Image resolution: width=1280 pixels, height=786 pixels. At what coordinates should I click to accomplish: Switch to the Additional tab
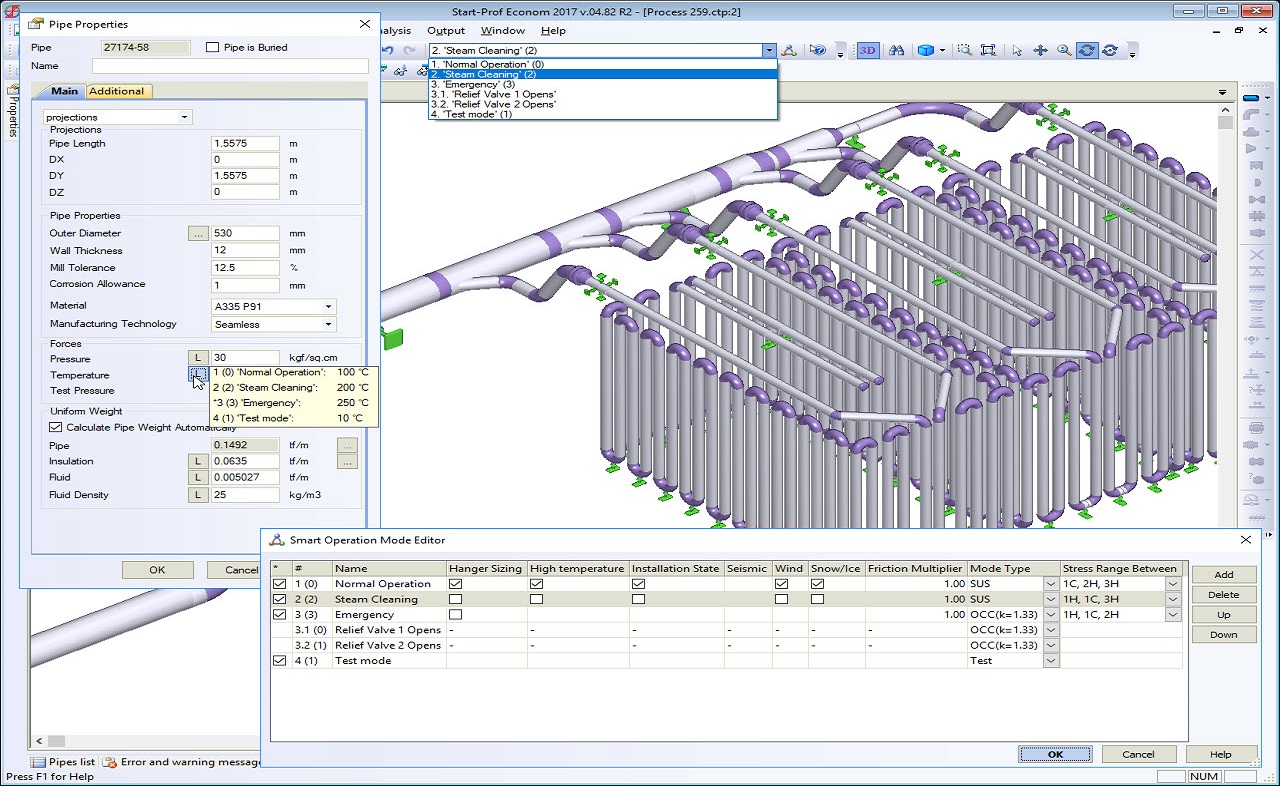pos(117,91)
